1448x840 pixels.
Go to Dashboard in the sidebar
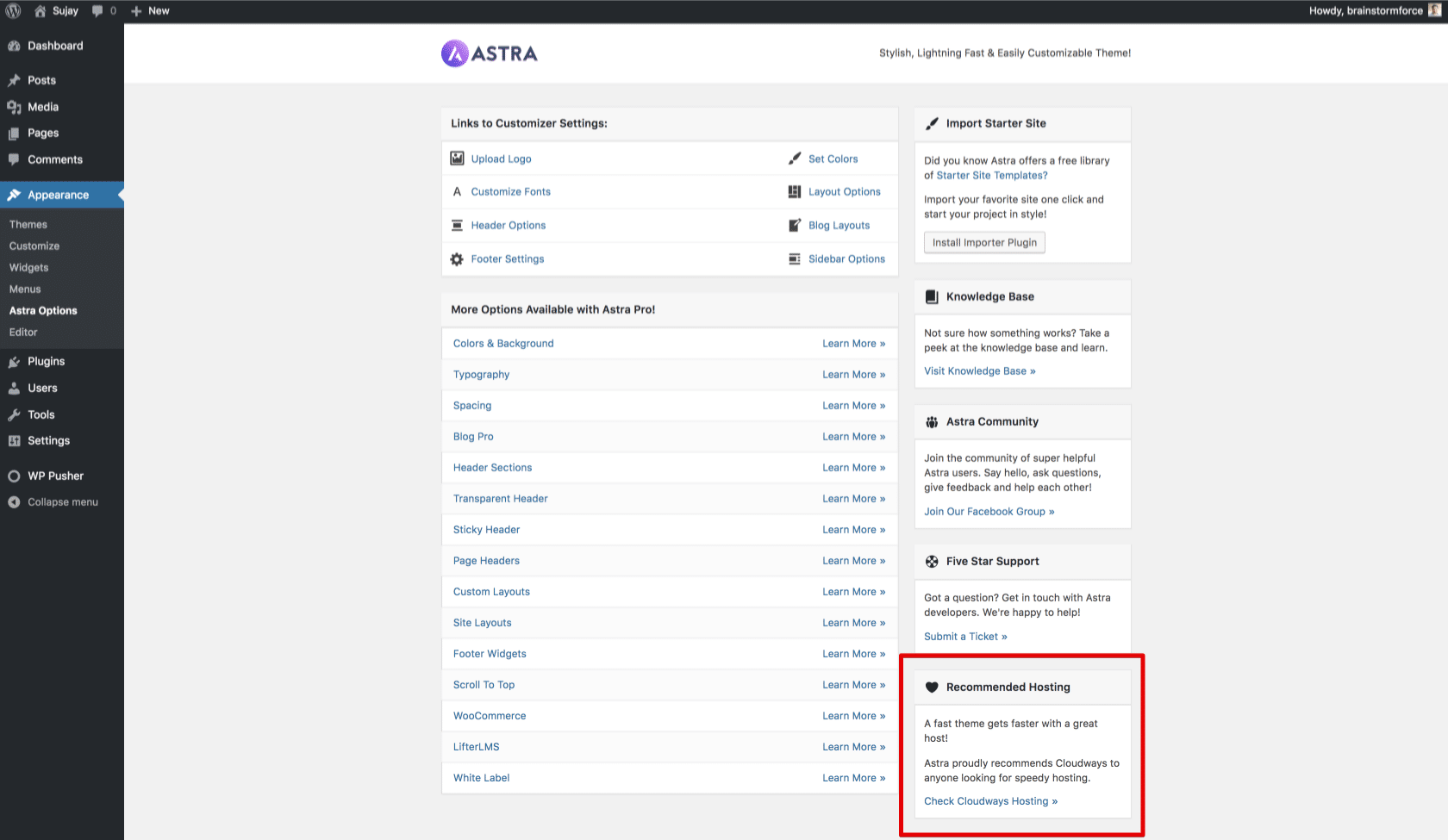pos(62,46)
